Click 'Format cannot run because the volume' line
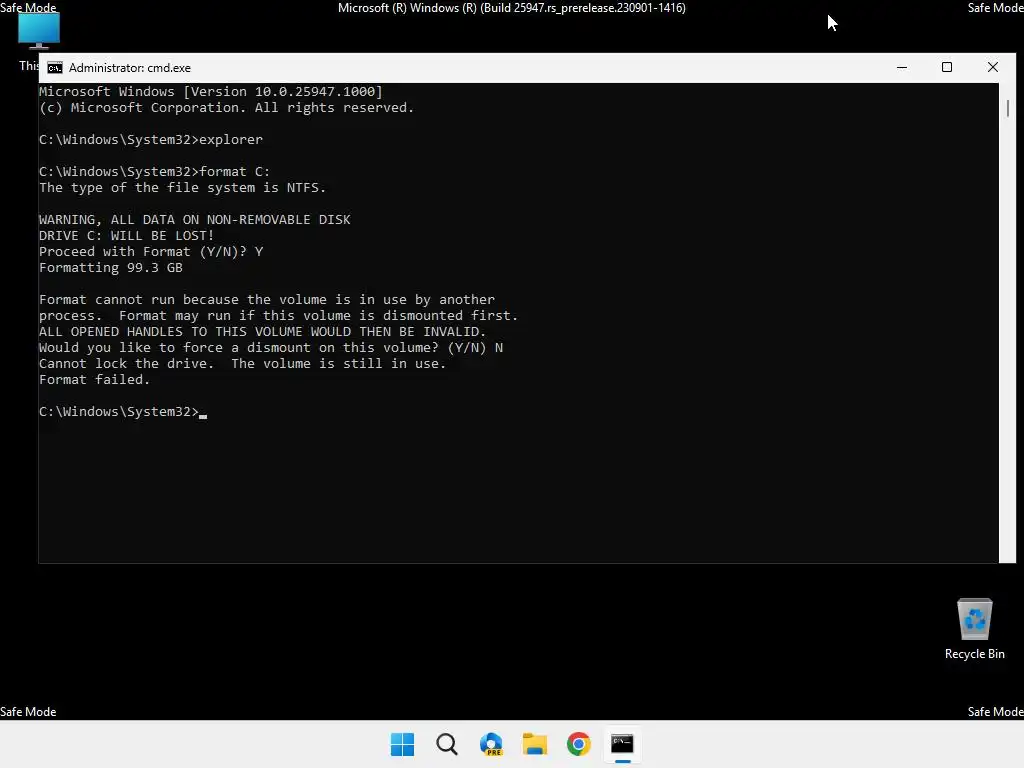Viewport: 1024px width, 768px height. [x=267, y=300]
